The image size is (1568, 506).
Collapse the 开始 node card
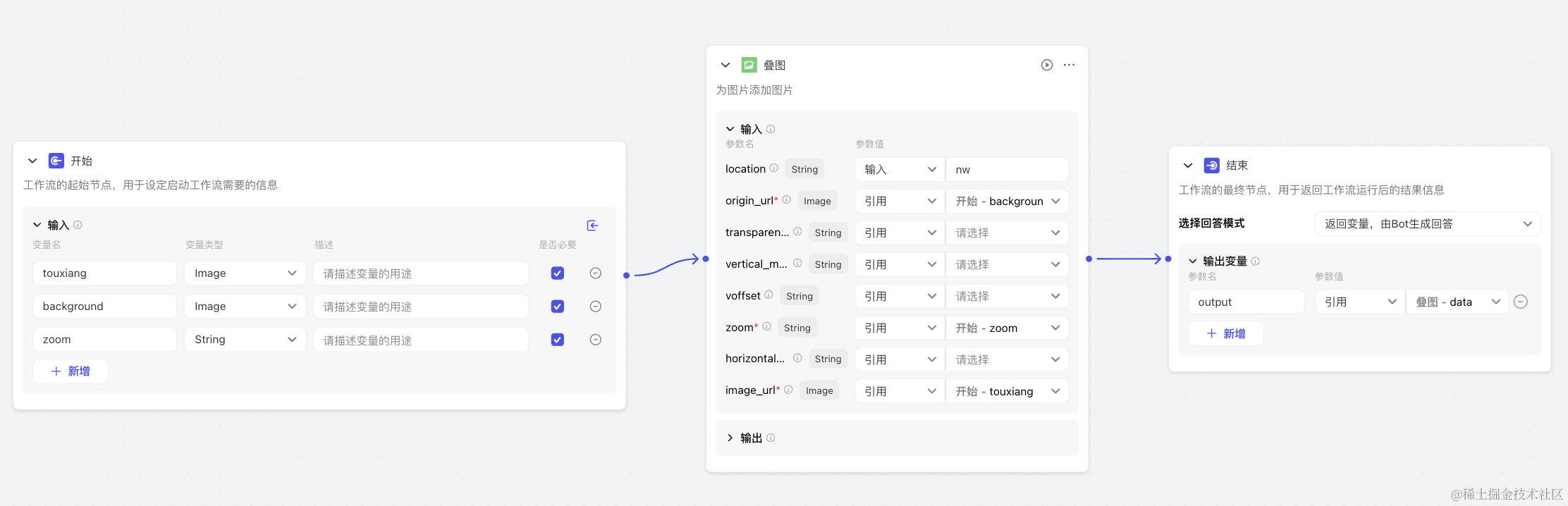click(32, 161)
